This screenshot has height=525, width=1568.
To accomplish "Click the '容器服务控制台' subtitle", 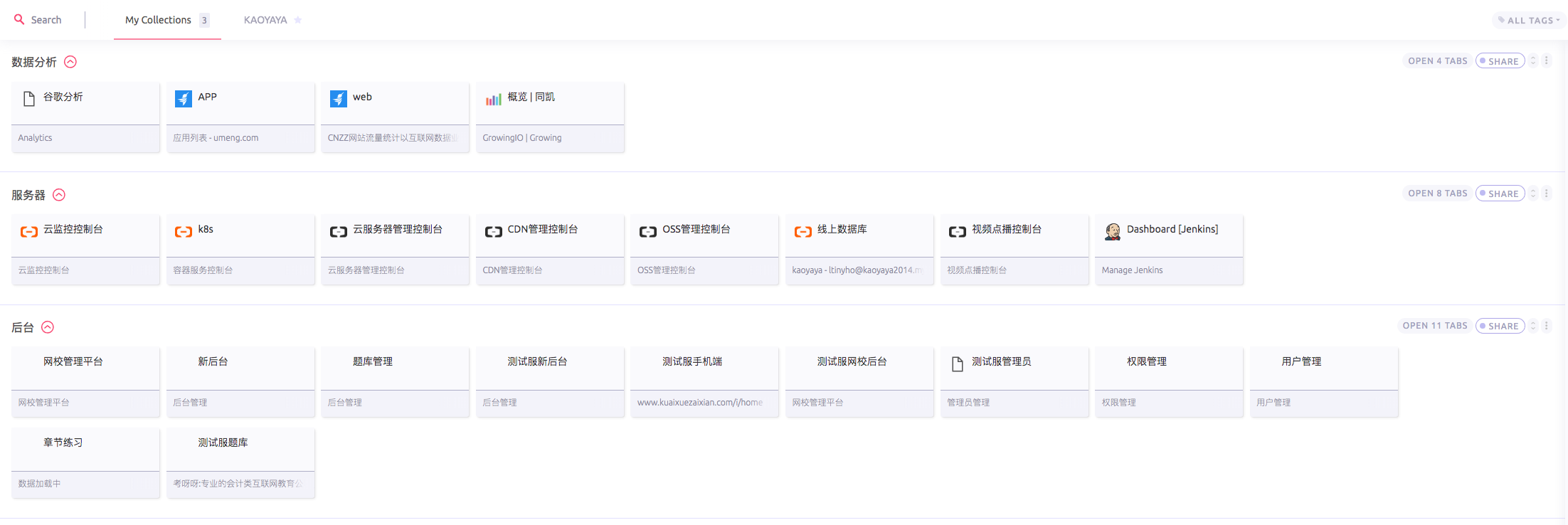I will coord(203,270).
